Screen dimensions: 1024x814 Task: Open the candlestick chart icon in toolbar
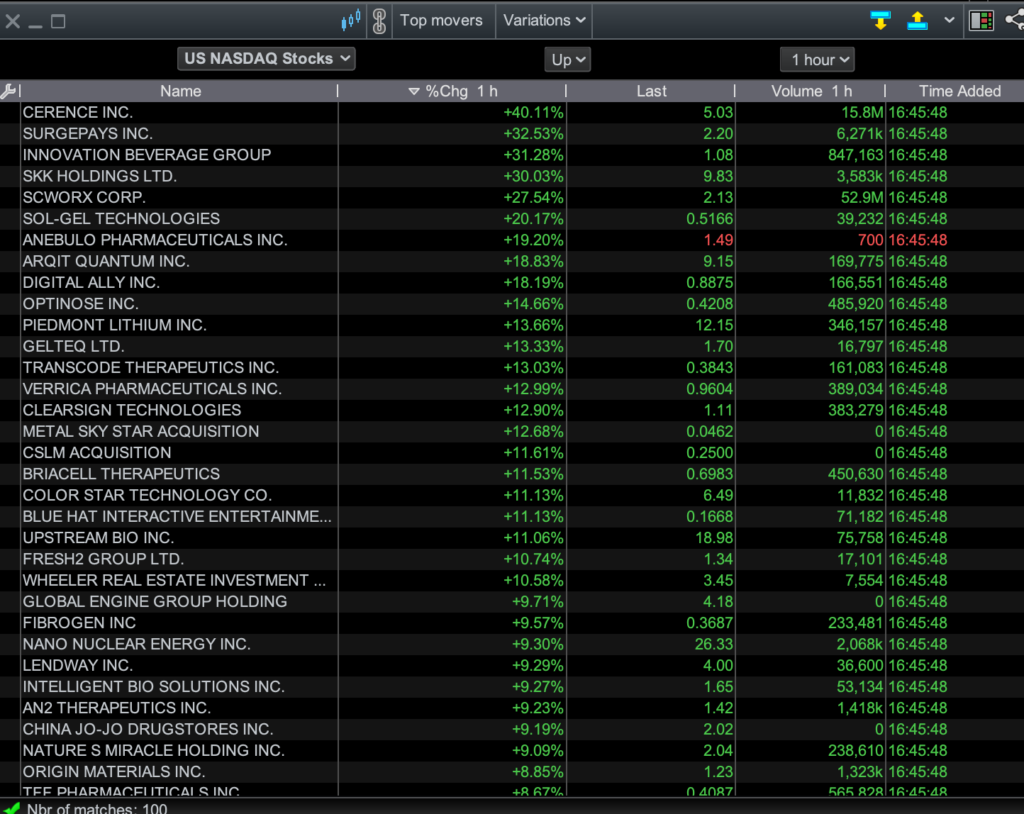click(351, 20)
